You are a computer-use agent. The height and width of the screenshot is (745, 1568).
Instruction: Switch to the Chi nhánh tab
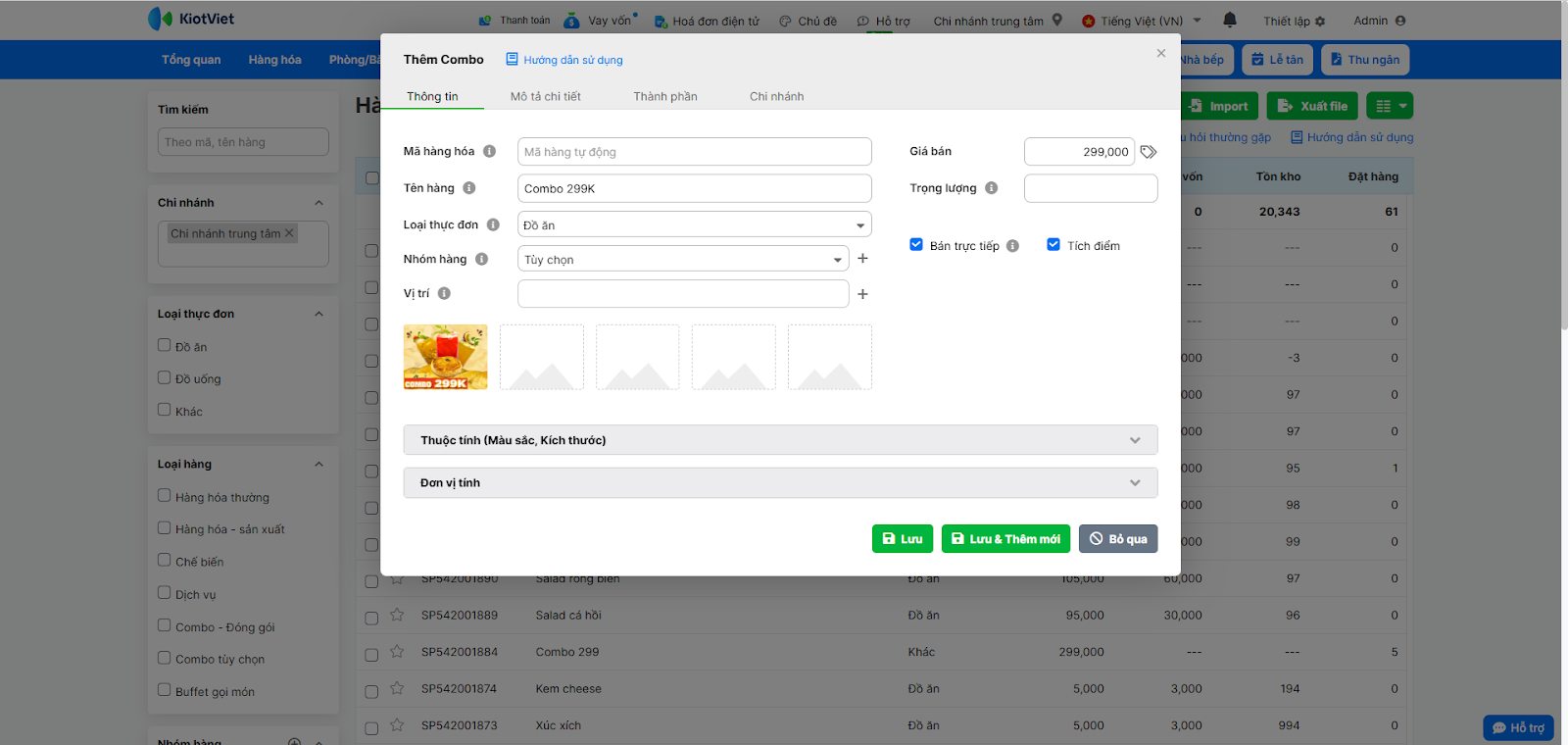pyautogui.click(x=777, y=96)
